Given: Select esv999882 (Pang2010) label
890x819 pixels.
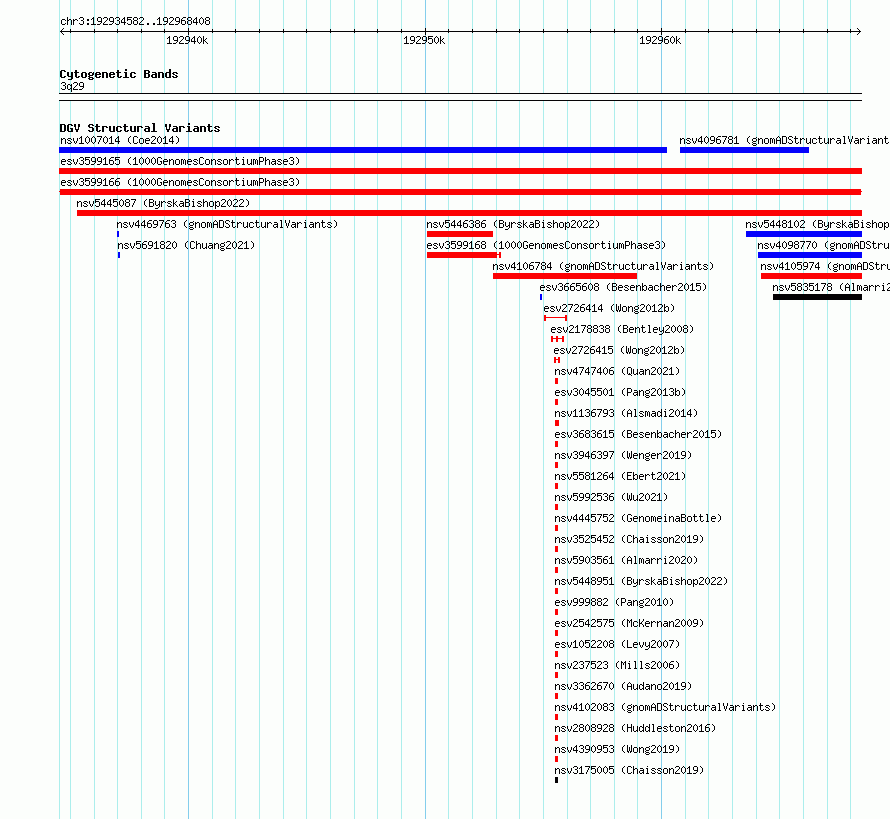Looking at the screenshot, I should click(614, 602).
